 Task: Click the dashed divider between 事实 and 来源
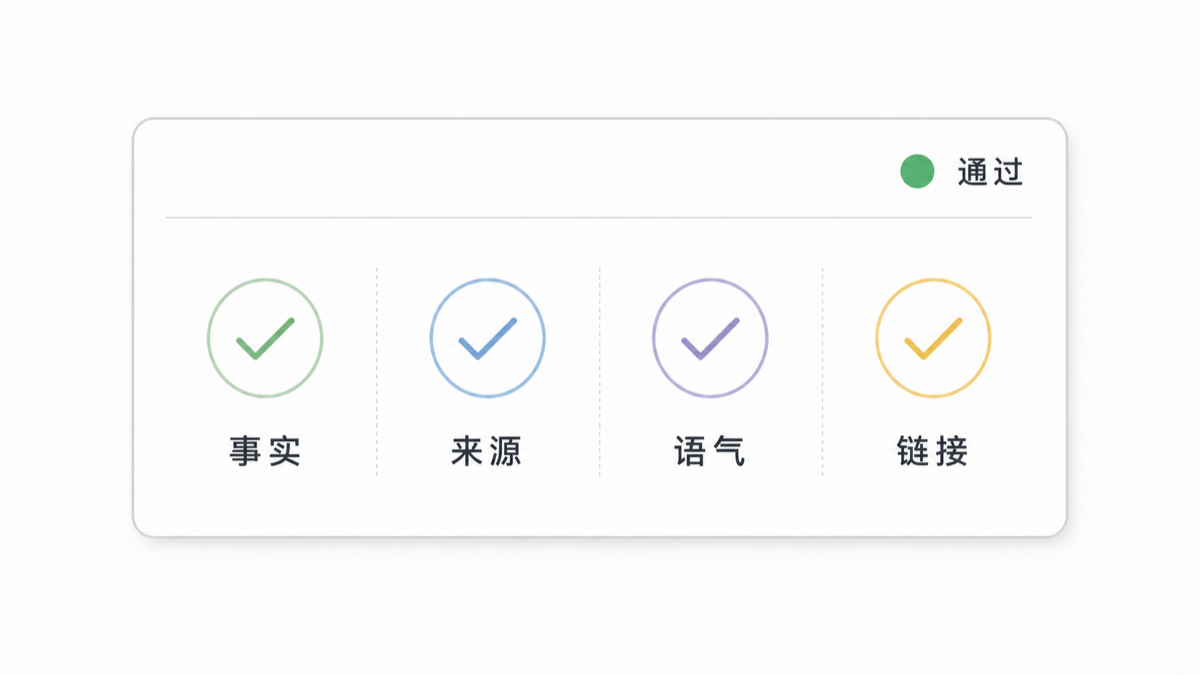pyautogui.click(x=377, y=371)
